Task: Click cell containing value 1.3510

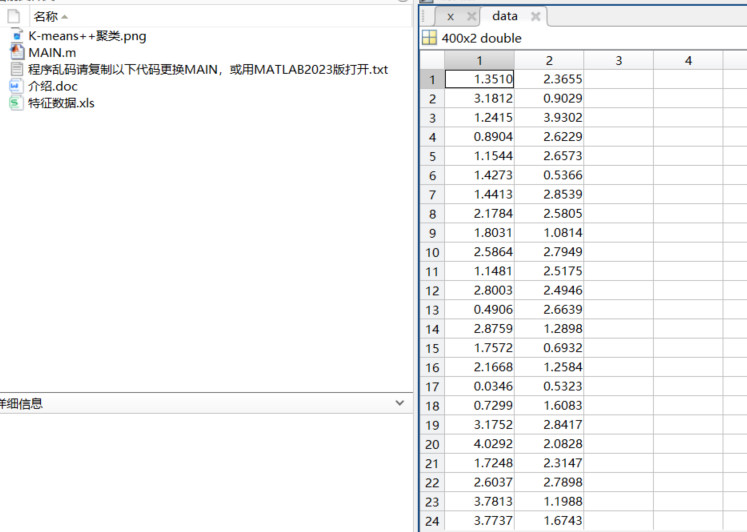Action: (478, 80)
